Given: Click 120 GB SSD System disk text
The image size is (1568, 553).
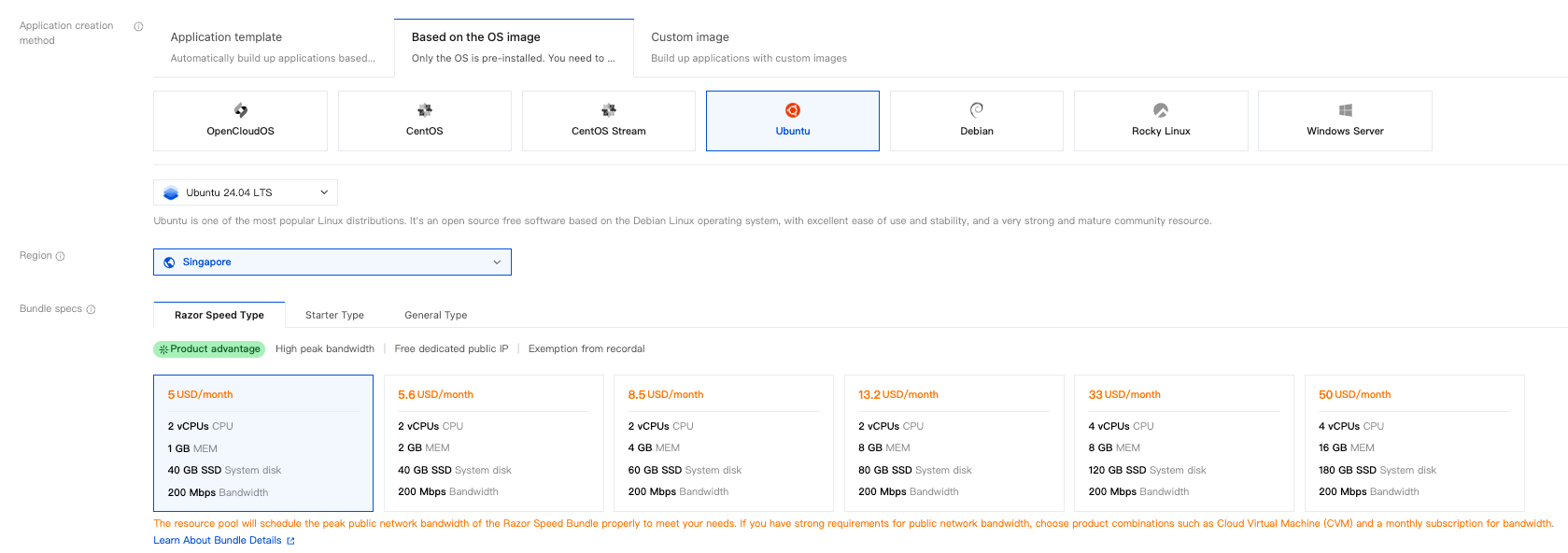Looking at the screenshot, I should tap(1147, 471).
